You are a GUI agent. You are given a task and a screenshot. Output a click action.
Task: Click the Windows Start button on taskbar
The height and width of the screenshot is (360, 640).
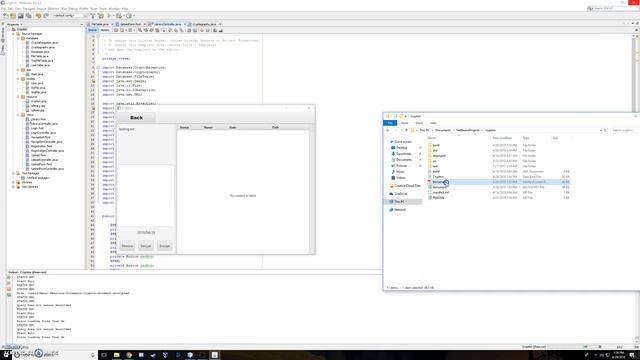tap(7, 355)
